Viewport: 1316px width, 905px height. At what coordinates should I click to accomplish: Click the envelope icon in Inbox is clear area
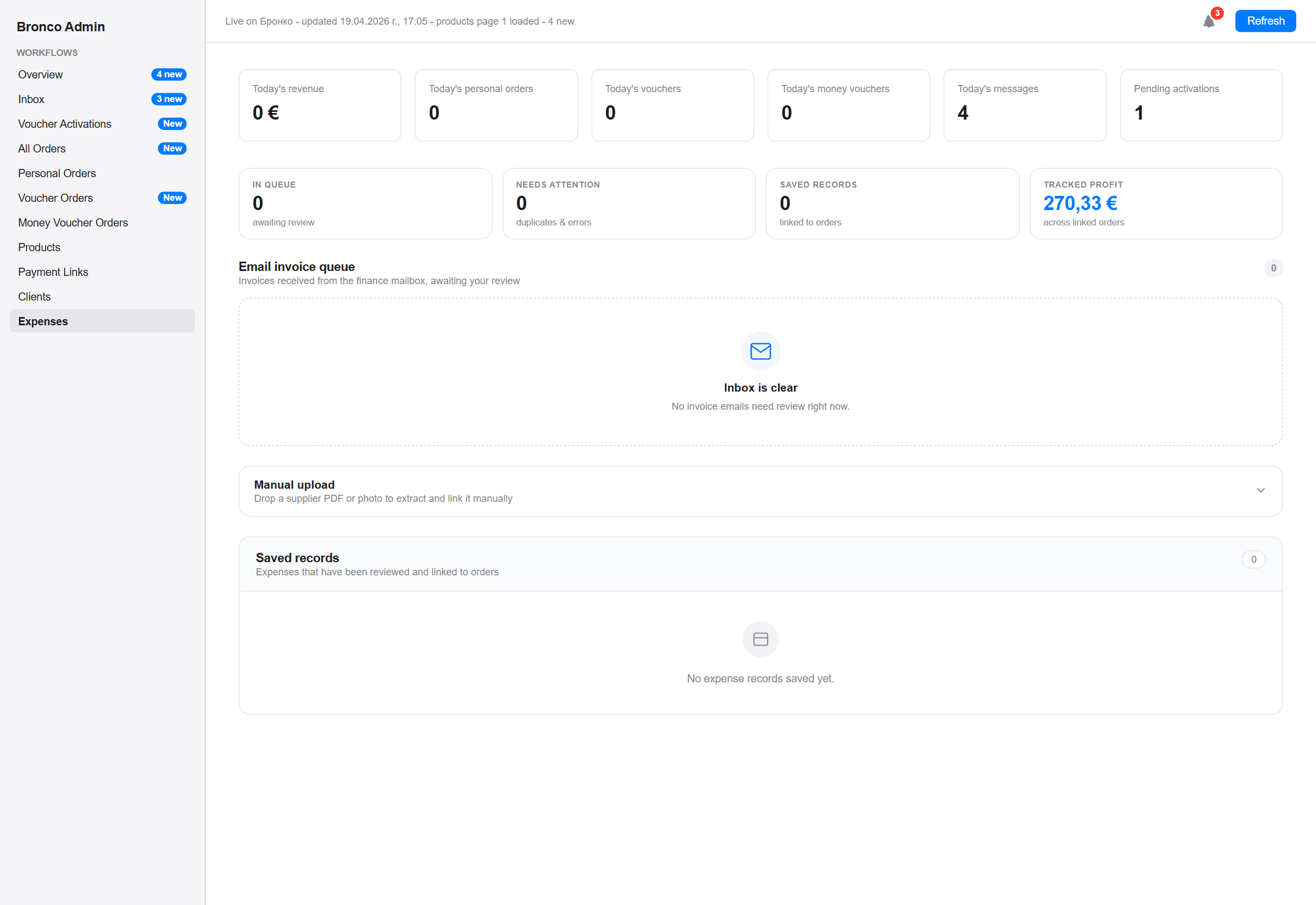tap(760, 351)
